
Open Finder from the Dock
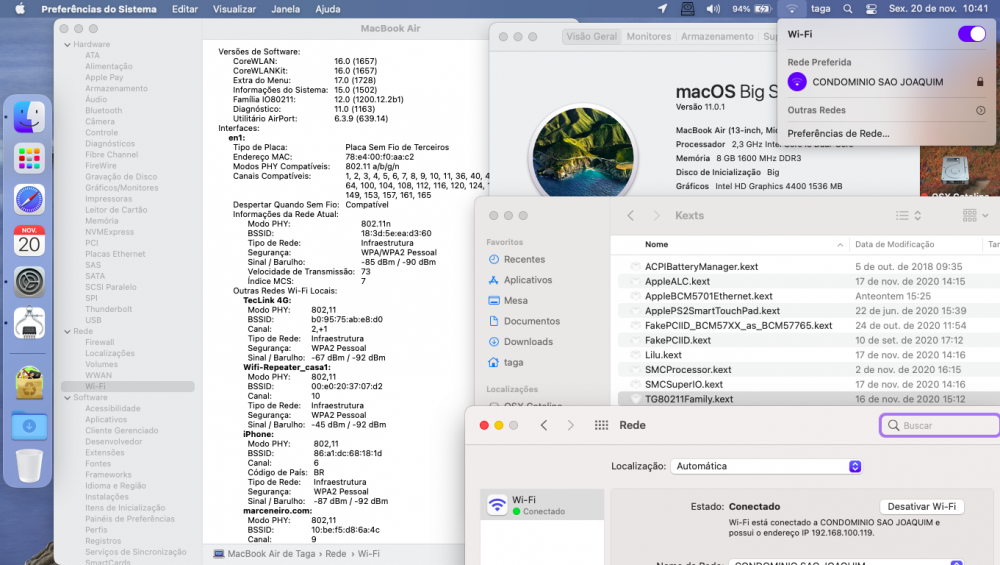point(29,117)
